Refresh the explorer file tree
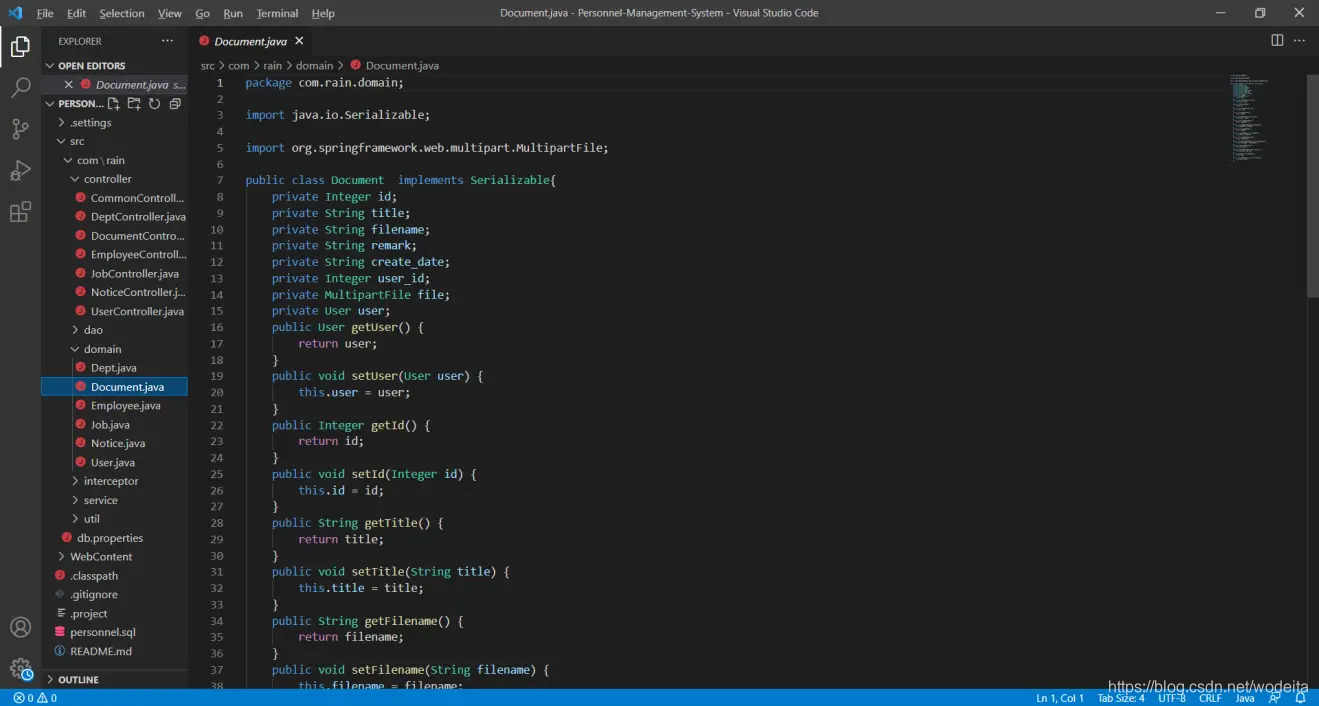The image size is (1319, 706). pos(154,103)
